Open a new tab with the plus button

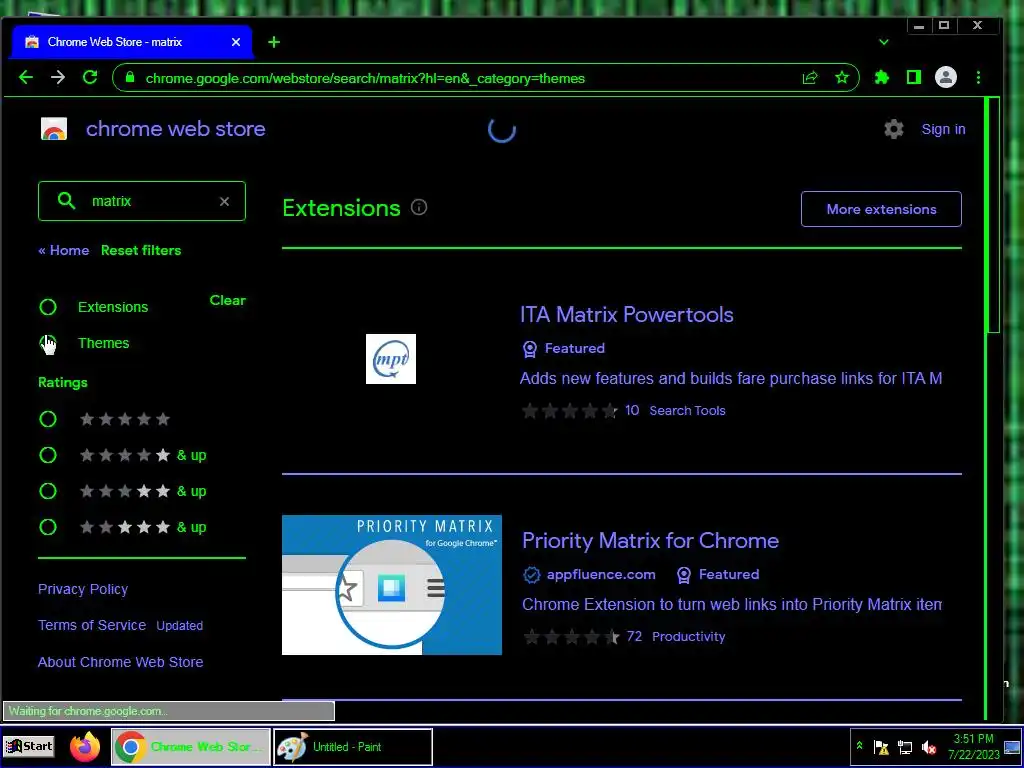(274, 42)
